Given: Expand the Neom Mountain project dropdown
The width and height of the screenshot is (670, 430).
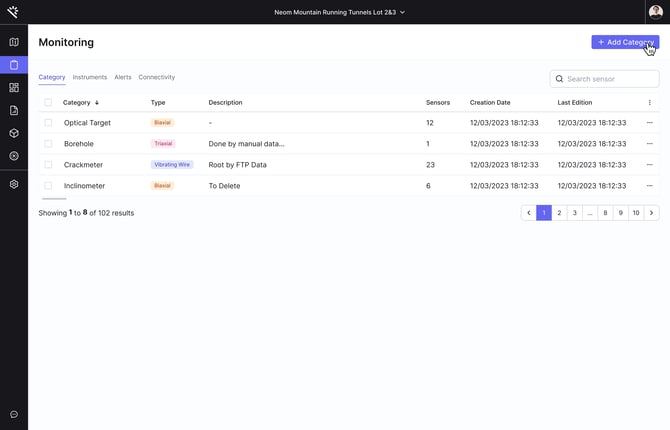Looking at the screenshot, I should tap(340, 12).
